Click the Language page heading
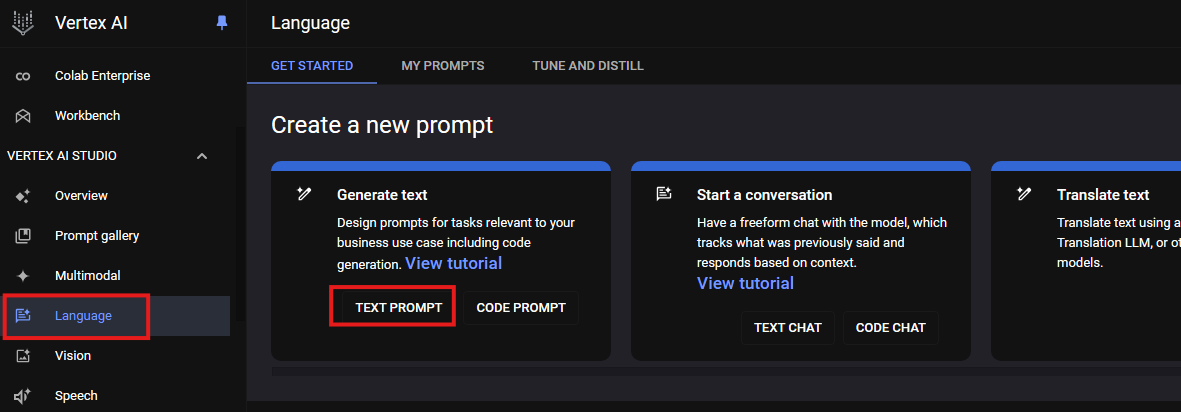The width and height of the screenshot is (1181, 412). point(310,23)
